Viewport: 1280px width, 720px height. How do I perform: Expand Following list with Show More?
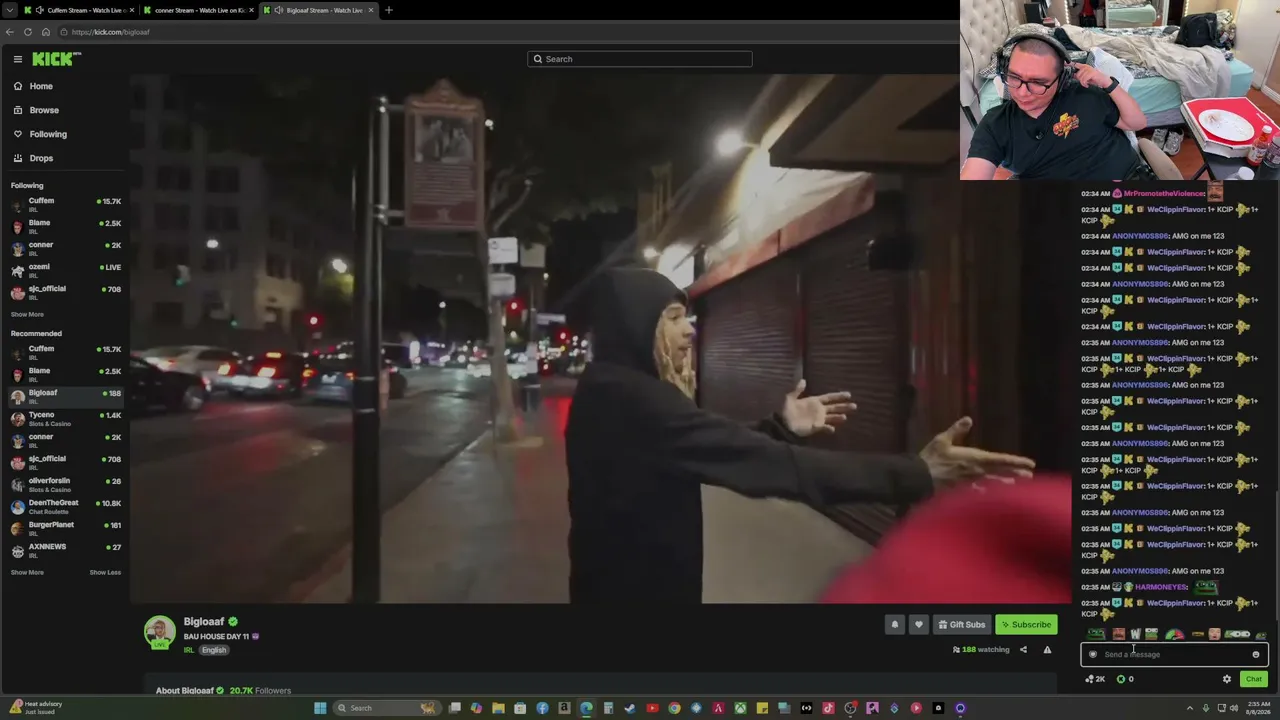27,314
